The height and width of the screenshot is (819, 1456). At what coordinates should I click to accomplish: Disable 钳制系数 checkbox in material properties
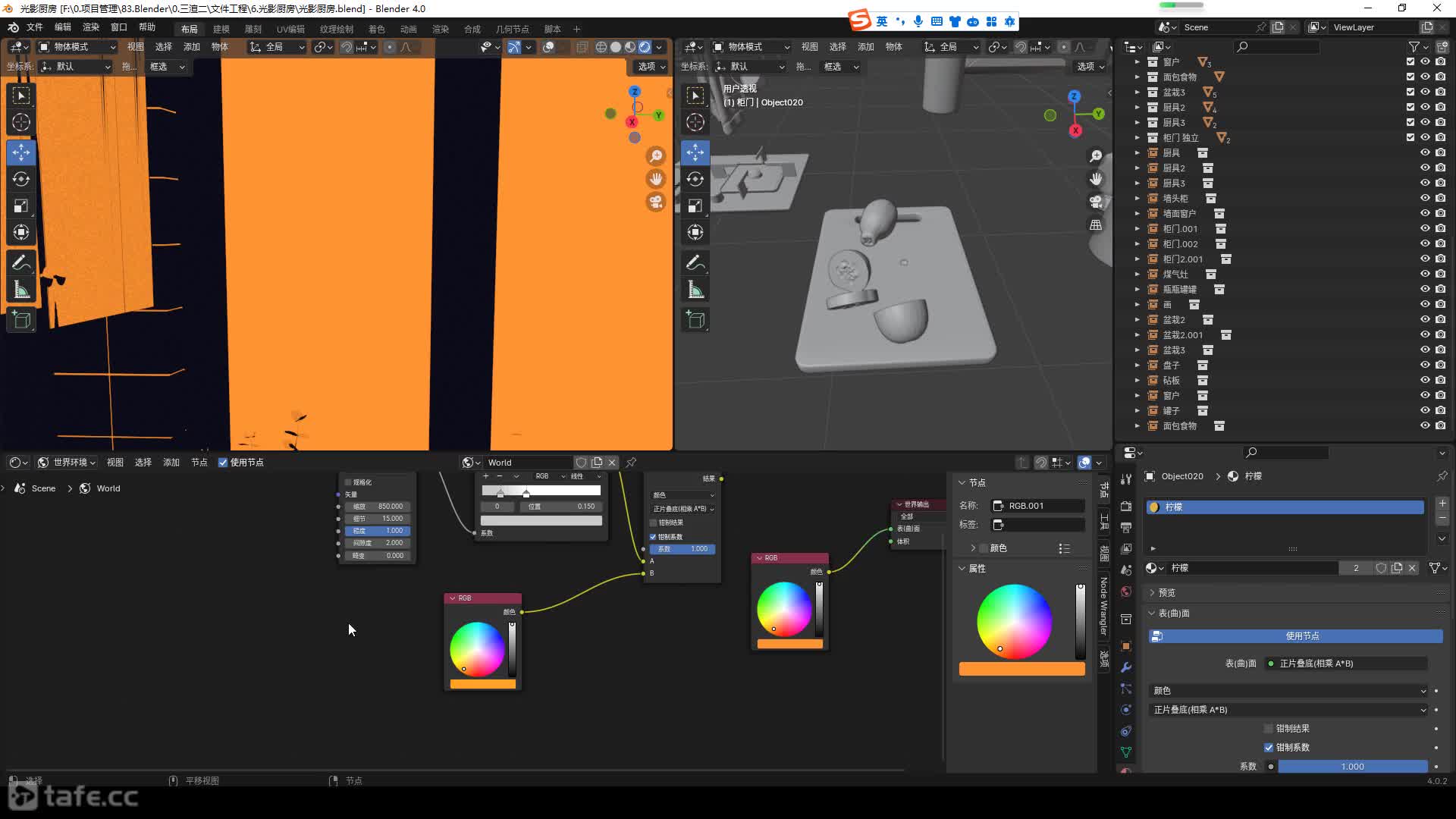pyautogui.click(x=1269, y=748)
